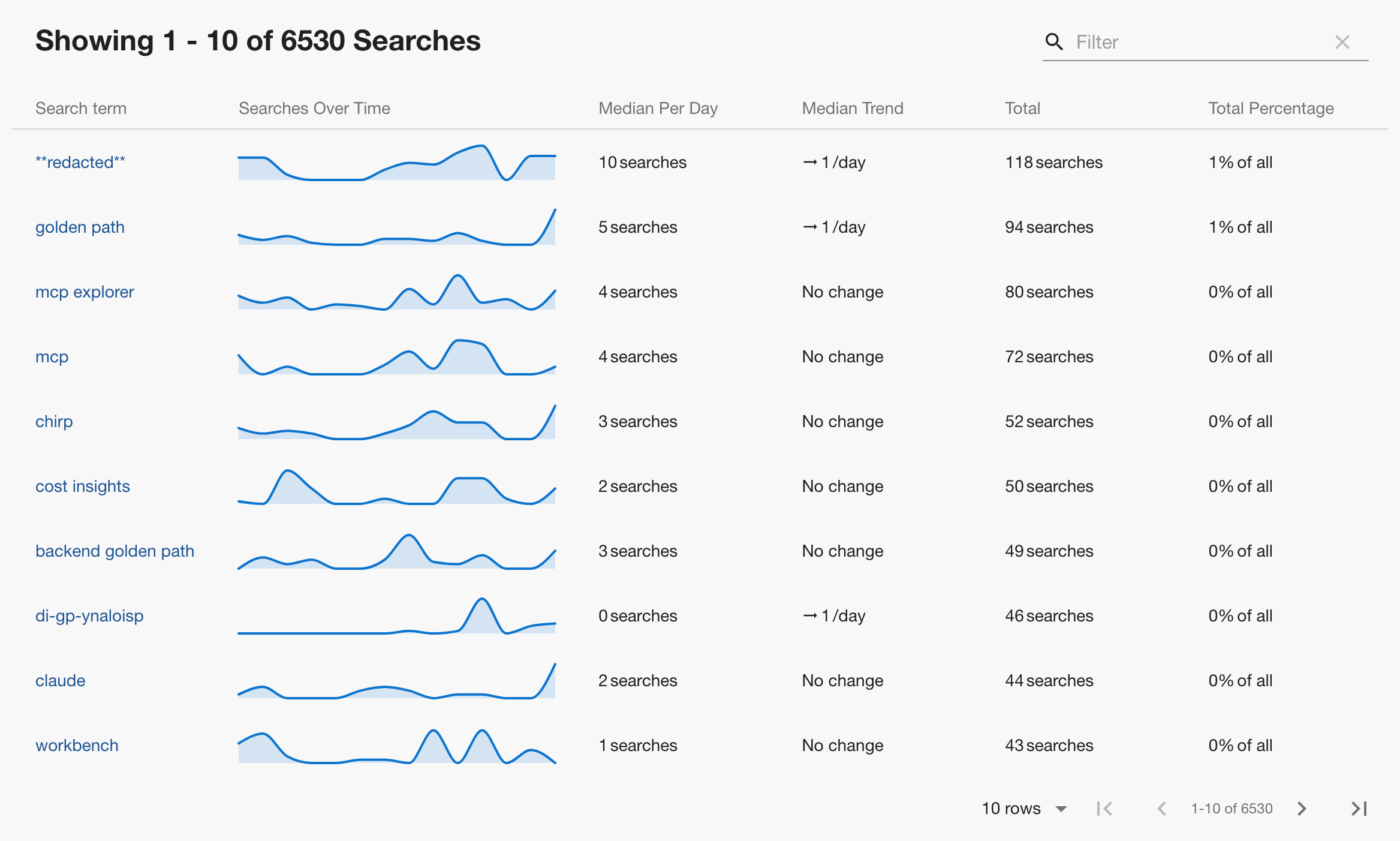
Task: Click the backend golden path sparkline chart
Action: [x=397, y=551]
